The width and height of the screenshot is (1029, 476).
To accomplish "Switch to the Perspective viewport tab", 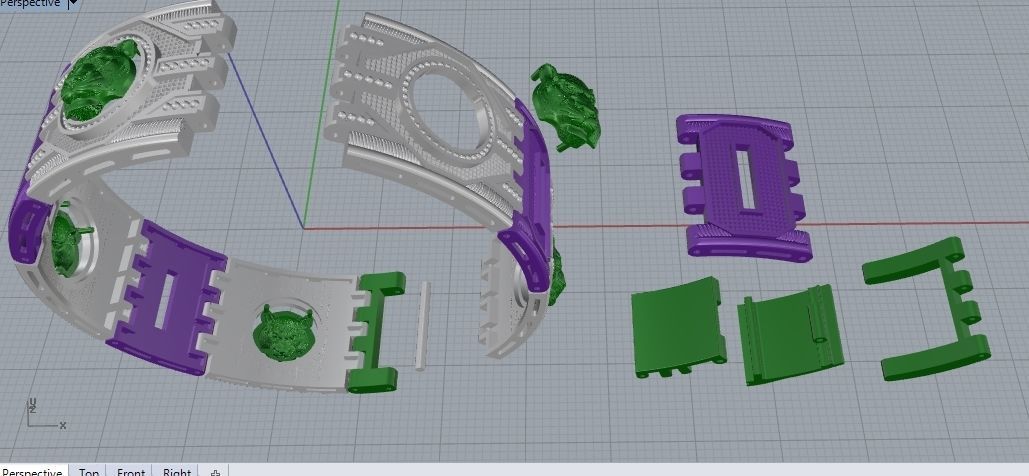I will (32, 471).
